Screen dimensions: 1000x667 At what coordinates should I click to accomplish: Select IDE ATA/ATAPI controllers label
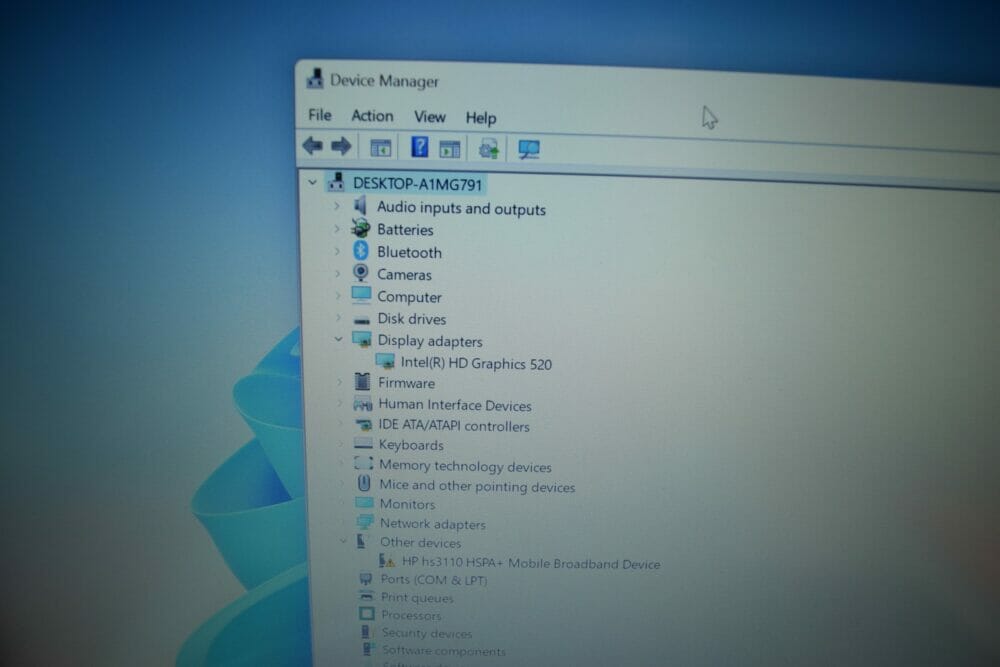click(x=454, y=425)
